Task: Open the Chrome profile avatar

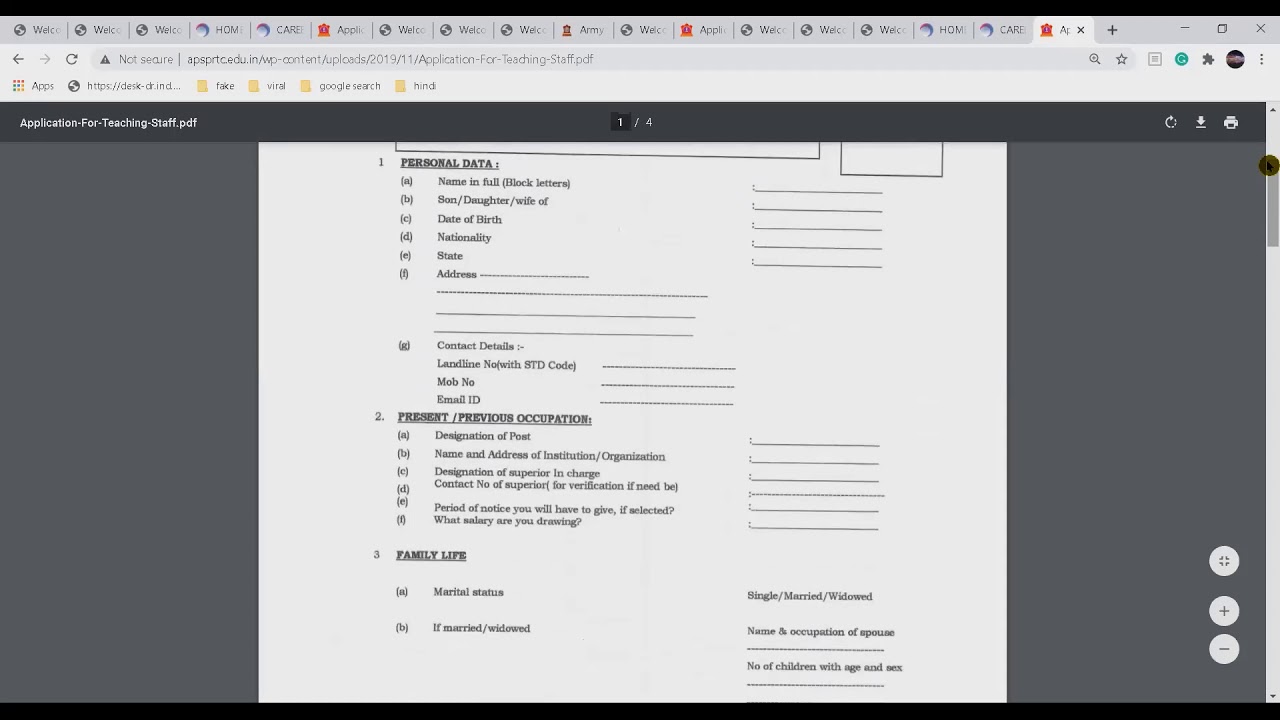Action: click(x=1235, y=59)
